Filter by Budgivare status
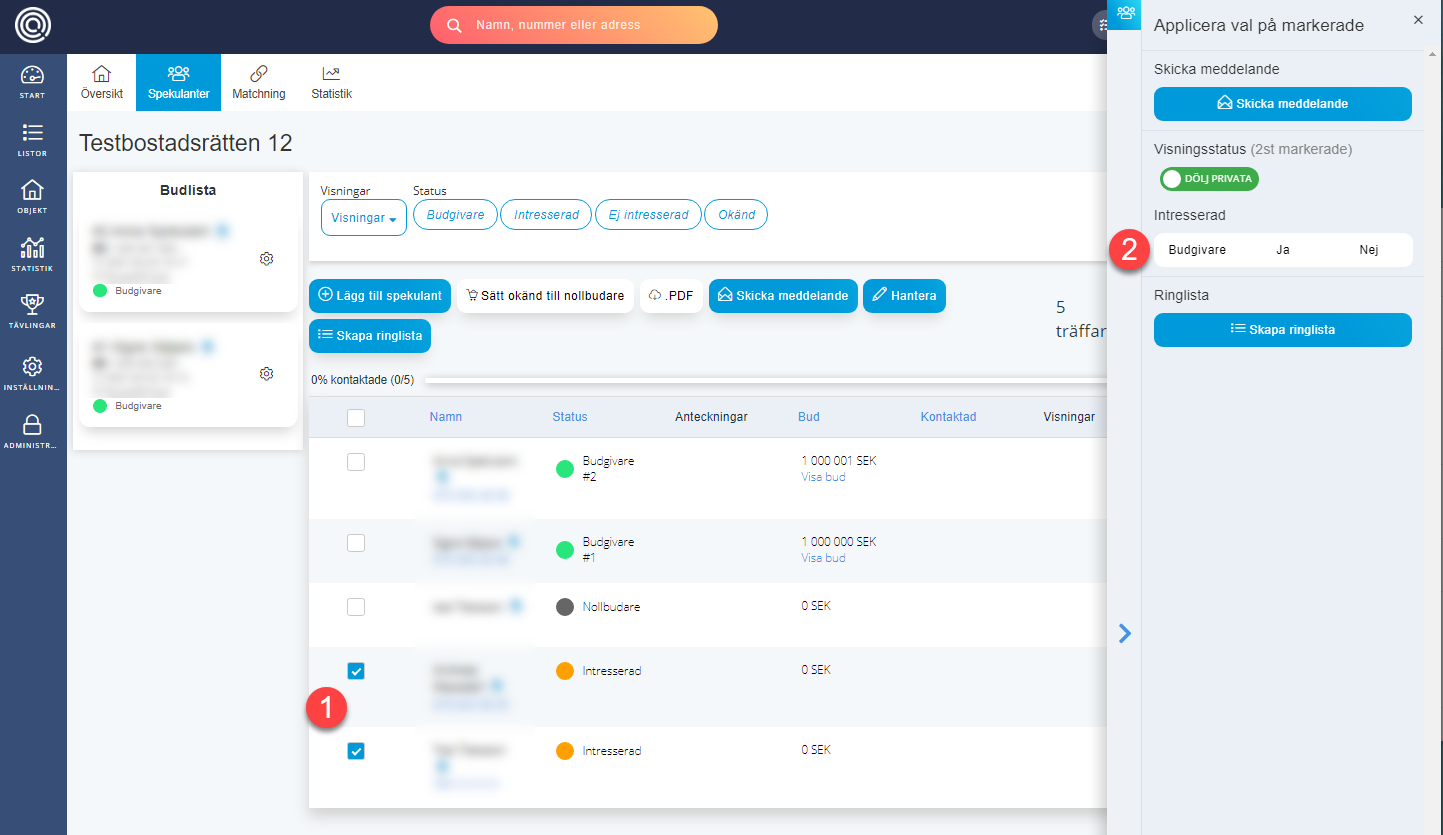This screenshot has height=835, width=1443. [x=455, y=215]
